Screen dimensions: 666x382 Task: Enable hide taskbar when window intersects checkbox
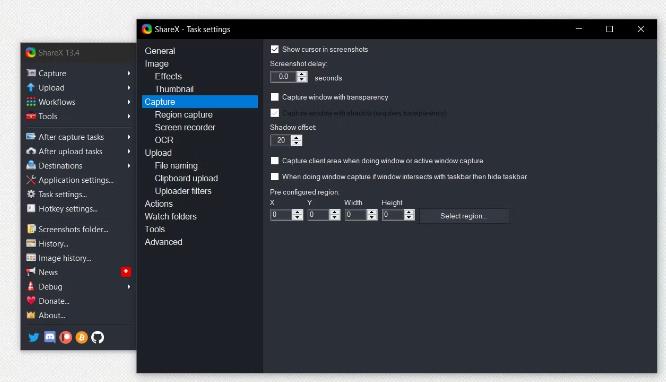pyautogui.click(x=275, y=176)
